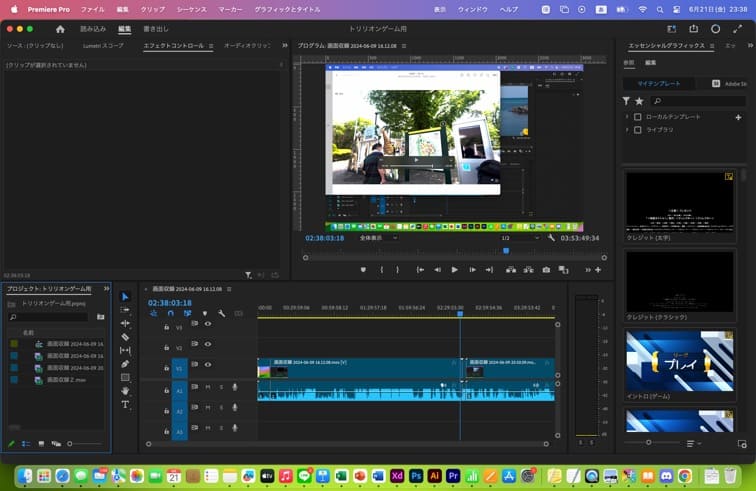Adjust project panel thumbnail zoom slider
This screenshot has width=756, height=491.
click(x=70, y=443)
